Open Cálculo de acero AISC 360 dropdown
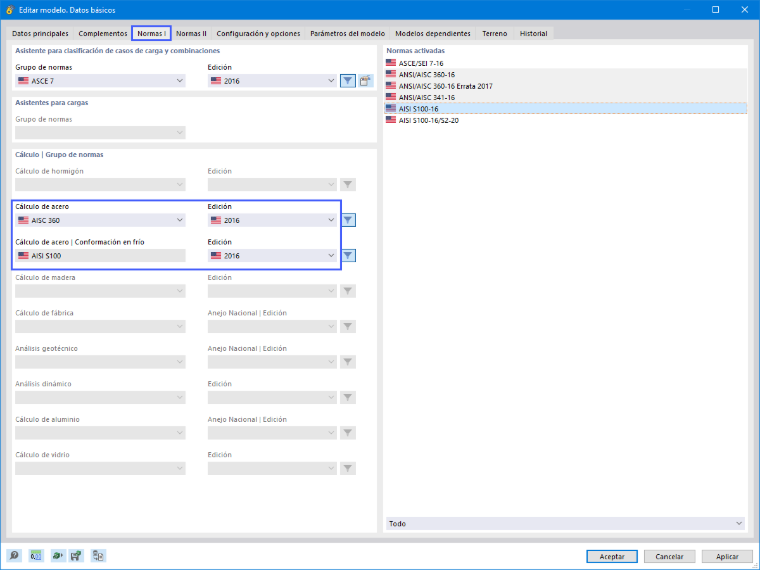The height and width of the screenshot is (570, 760). point(100,220)
